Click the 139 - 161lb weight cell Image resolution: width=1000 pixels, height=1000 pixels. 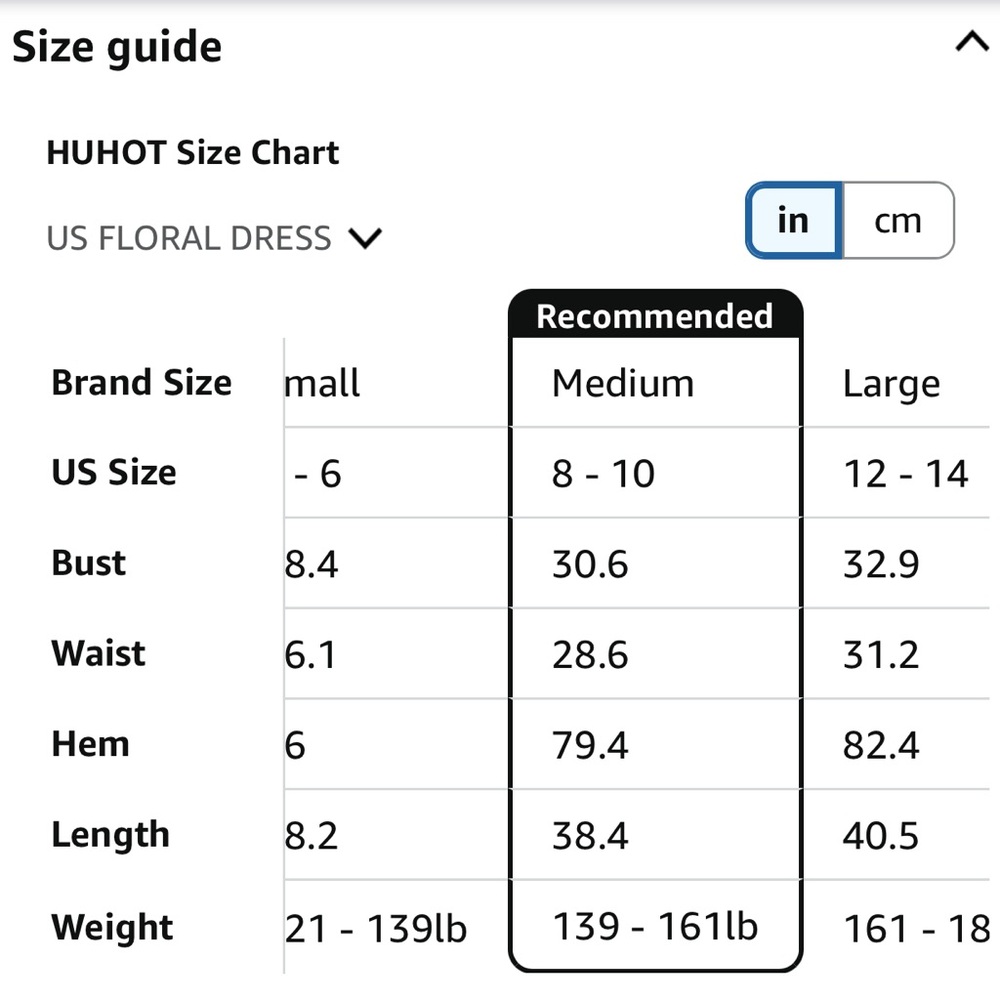click(x=655, y=925)
